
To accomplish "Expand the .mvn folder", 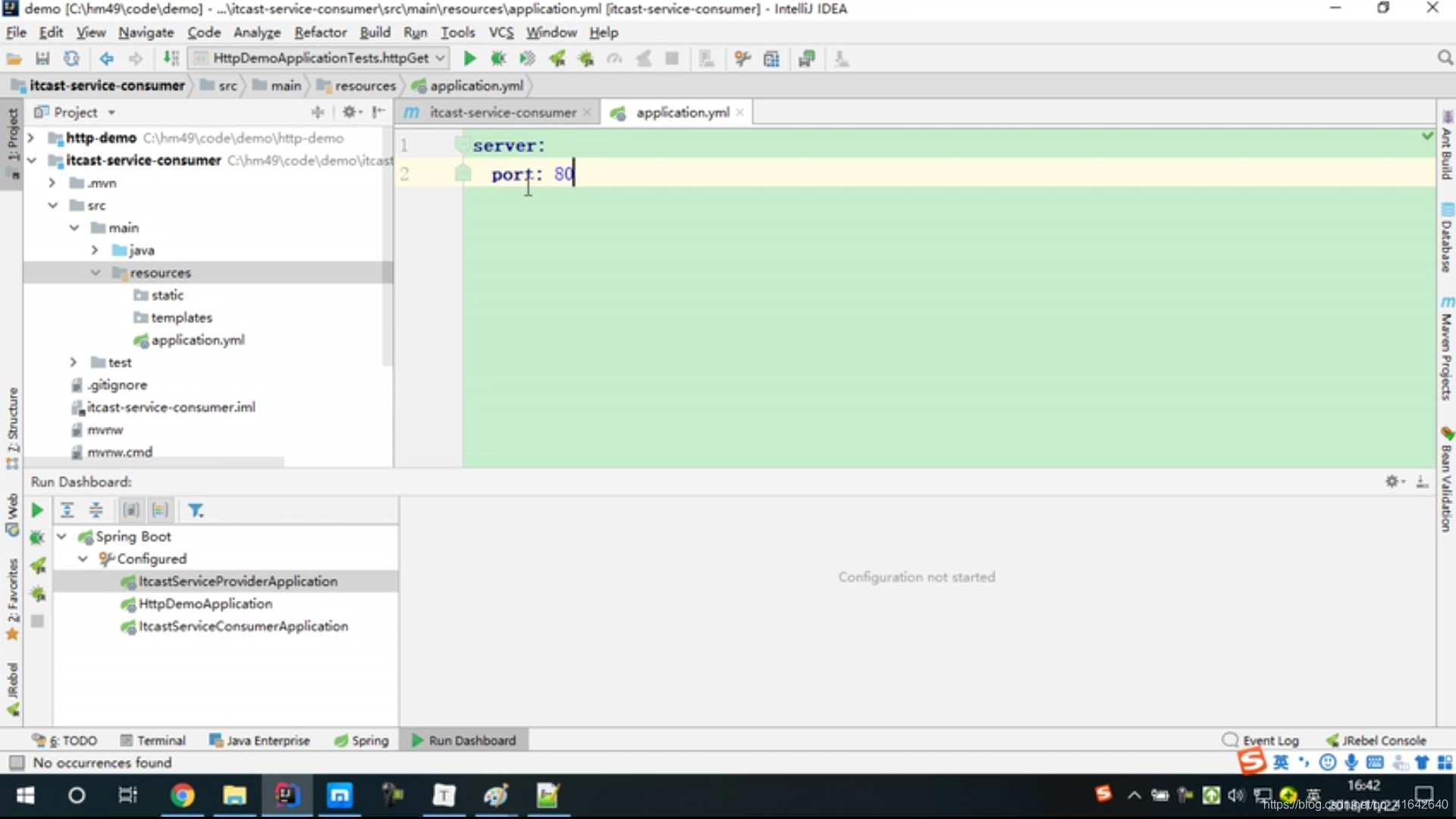I will (52, 183).
